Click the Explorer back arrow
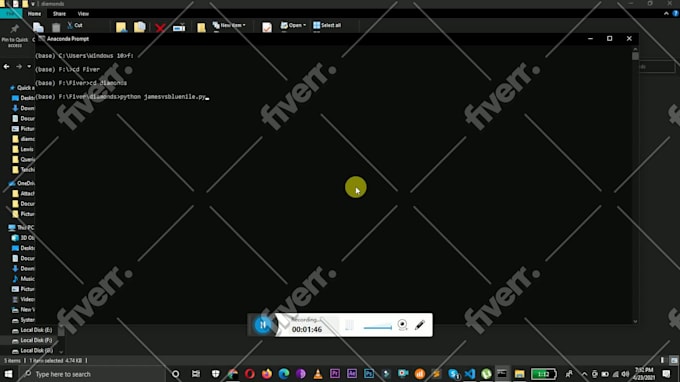This screenshot has height=382, width=680. click(x=7, y=67)
